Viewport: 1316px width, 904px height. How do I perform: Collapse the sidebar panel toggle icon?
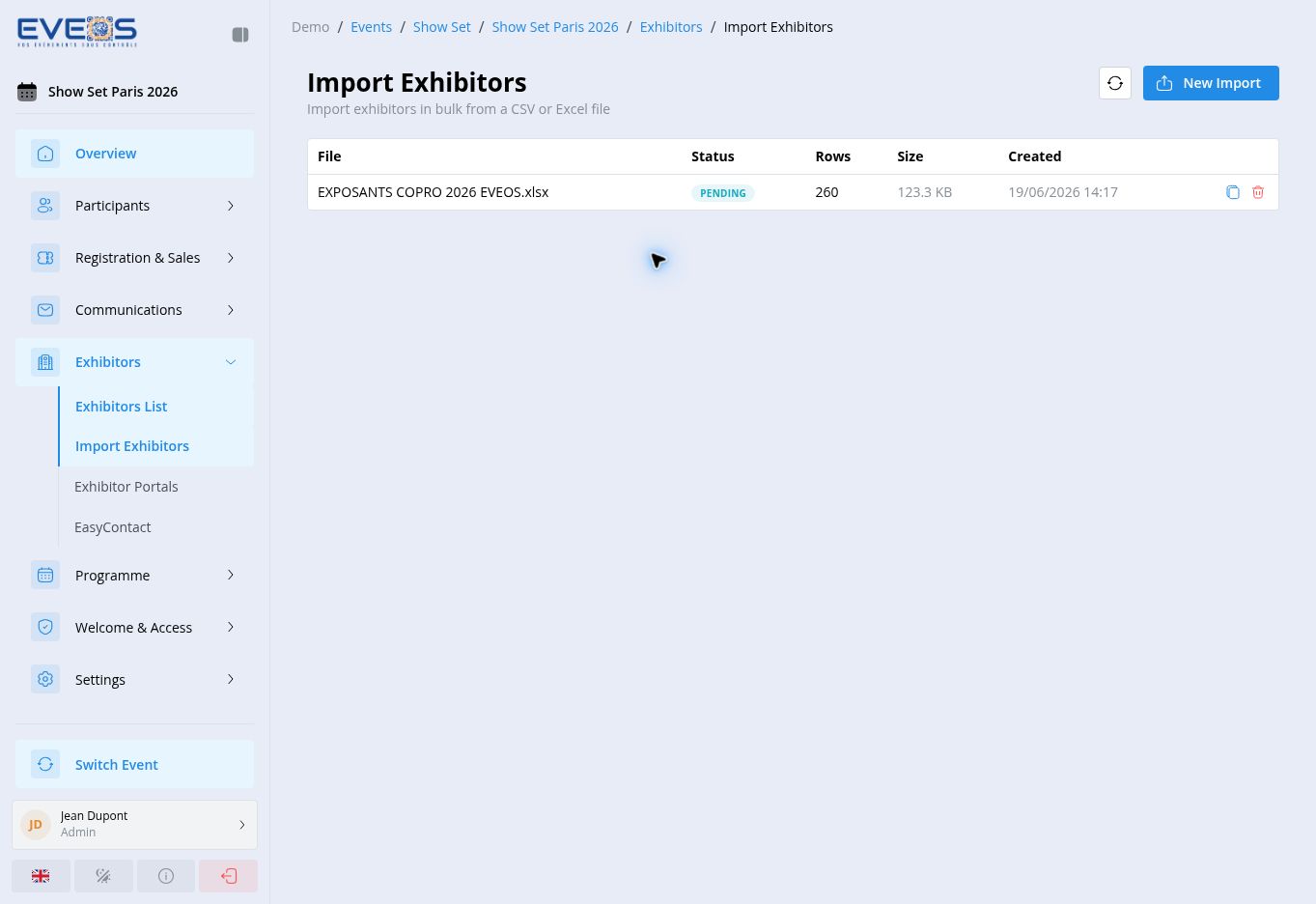(240, 35)
